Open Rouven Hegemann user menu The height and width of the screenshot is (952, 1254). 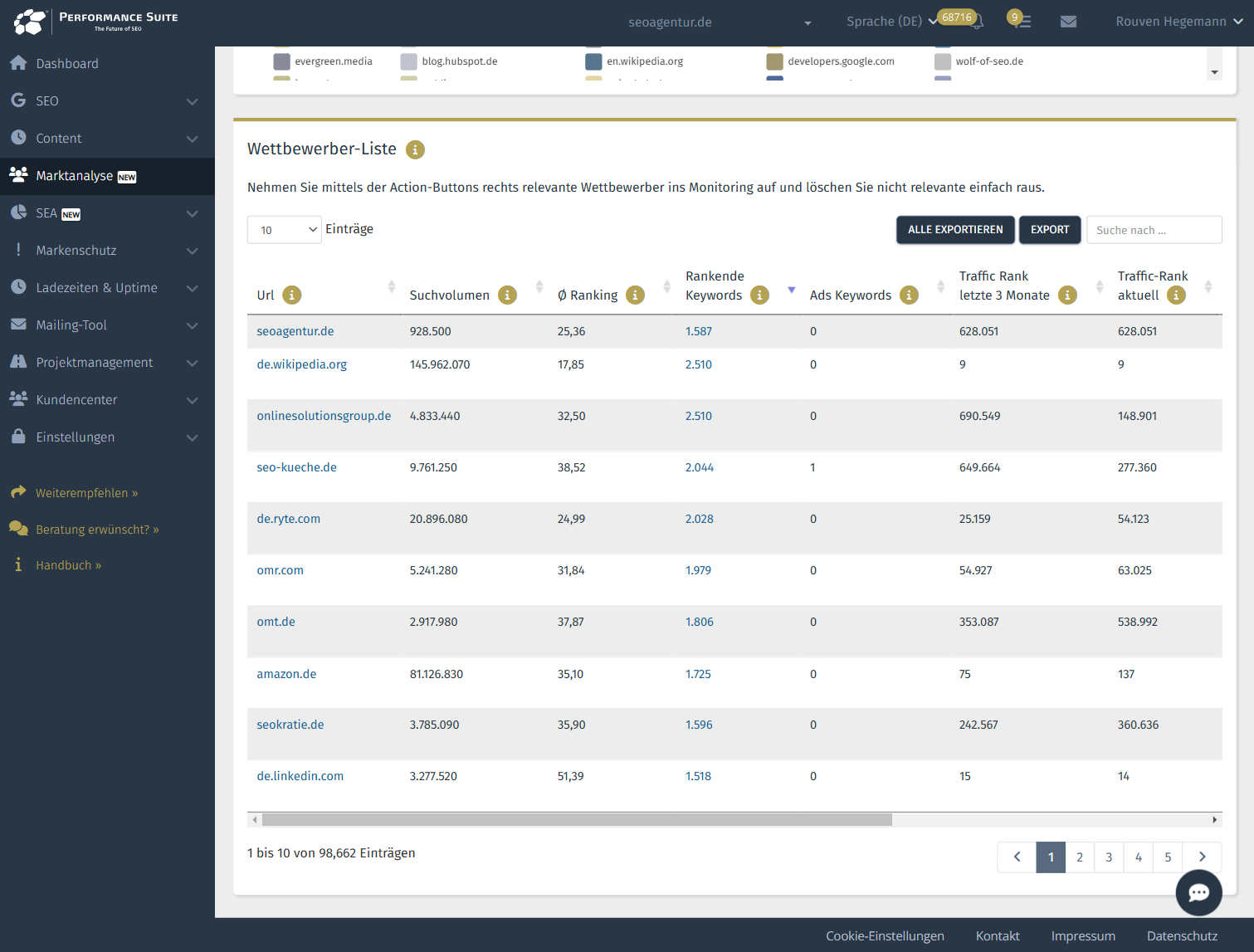point(1178,22)
